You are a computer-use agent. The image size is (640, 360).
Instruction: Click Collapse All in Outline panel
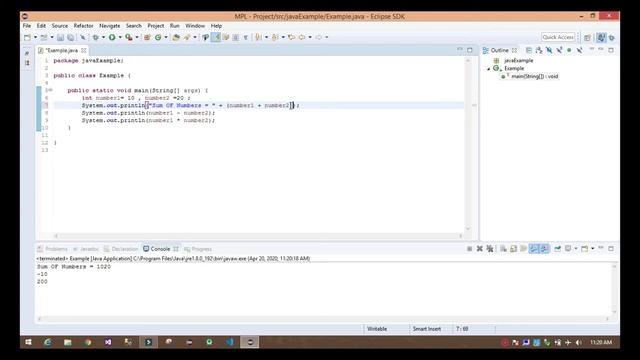point(529,50)
